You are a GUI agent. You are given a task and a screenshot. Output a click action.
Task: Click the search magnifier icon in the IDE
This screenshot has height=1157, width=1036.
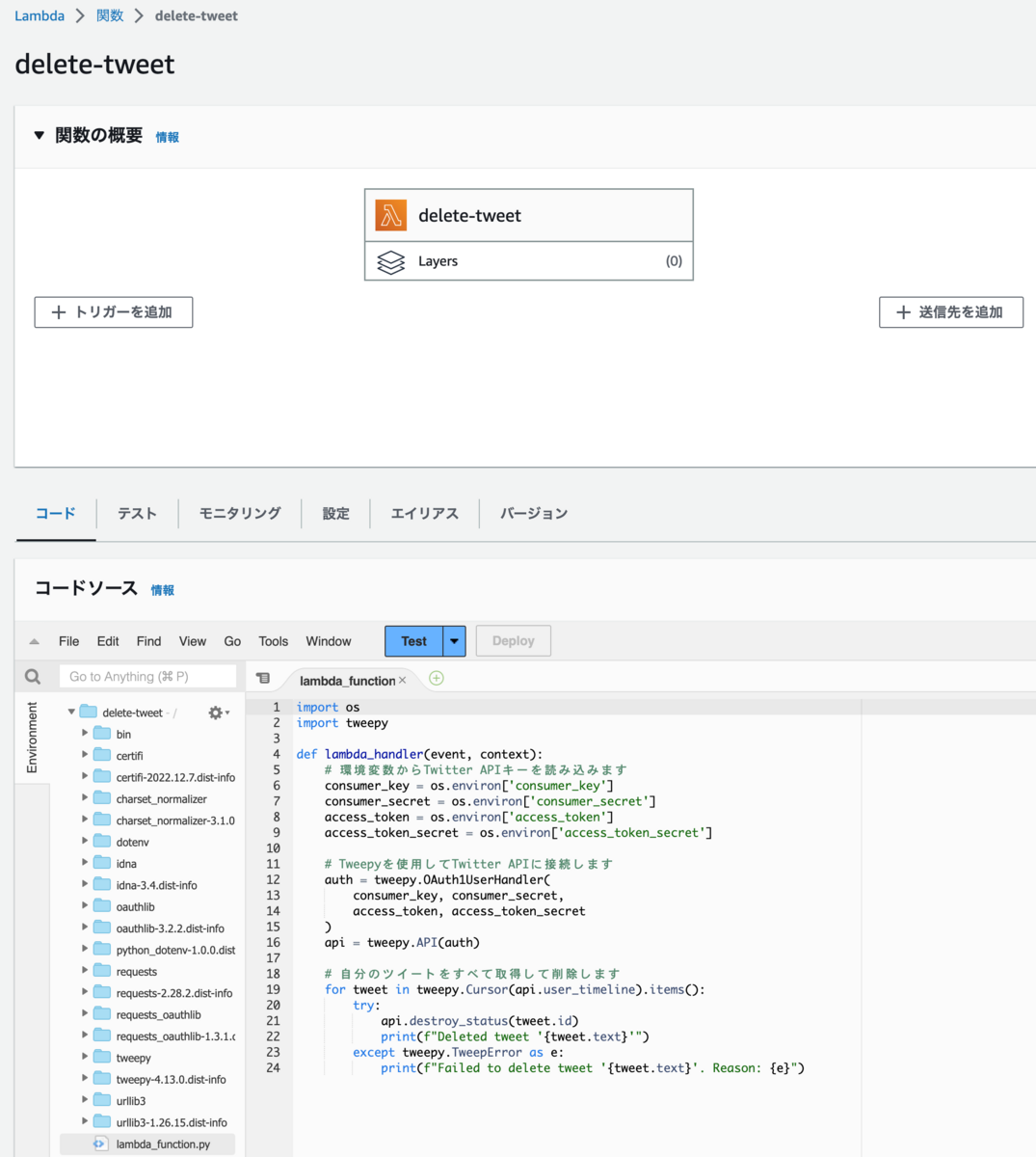point(33,677)
